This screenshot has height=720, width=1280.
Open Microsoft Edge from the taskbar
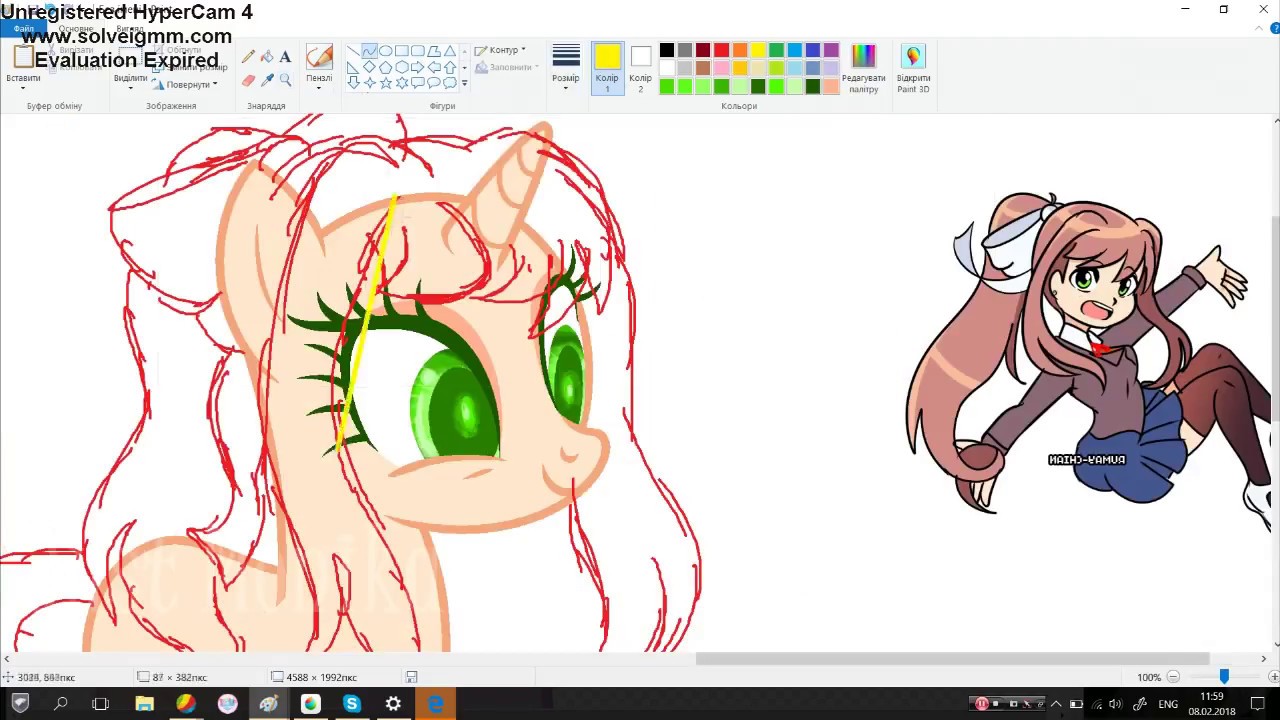pyautogui.click(x=435, y=704)
